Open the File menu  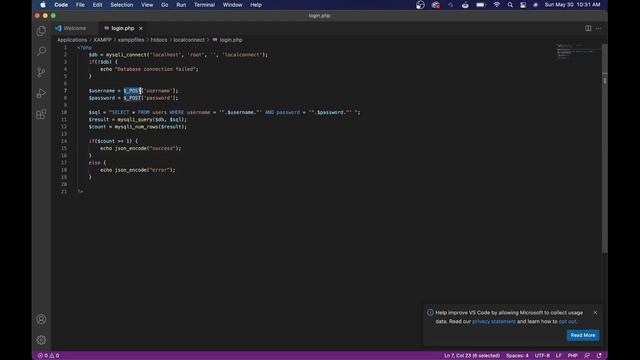pos(80,5)
